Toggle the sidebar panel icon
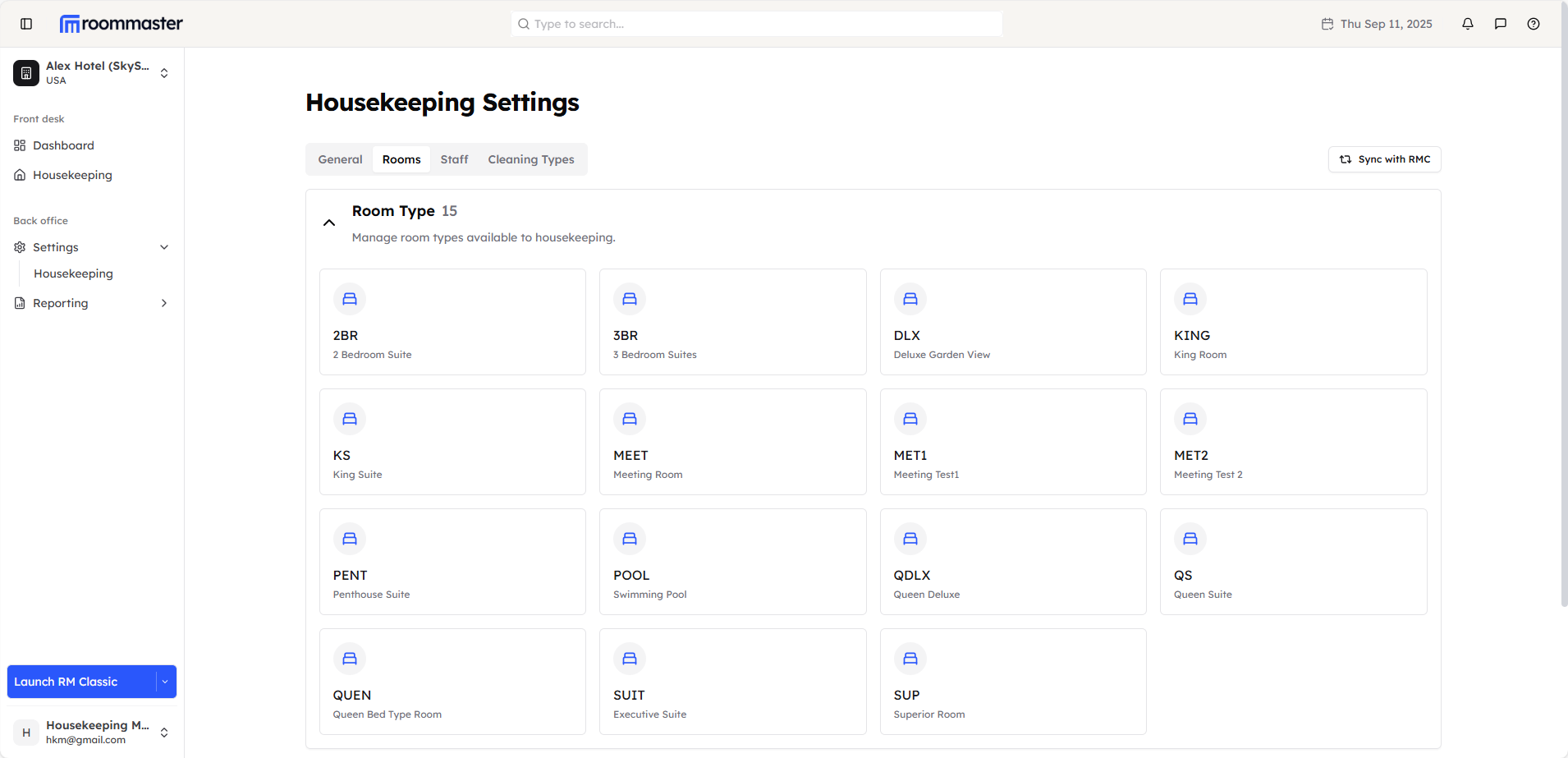 coord(26,24)
